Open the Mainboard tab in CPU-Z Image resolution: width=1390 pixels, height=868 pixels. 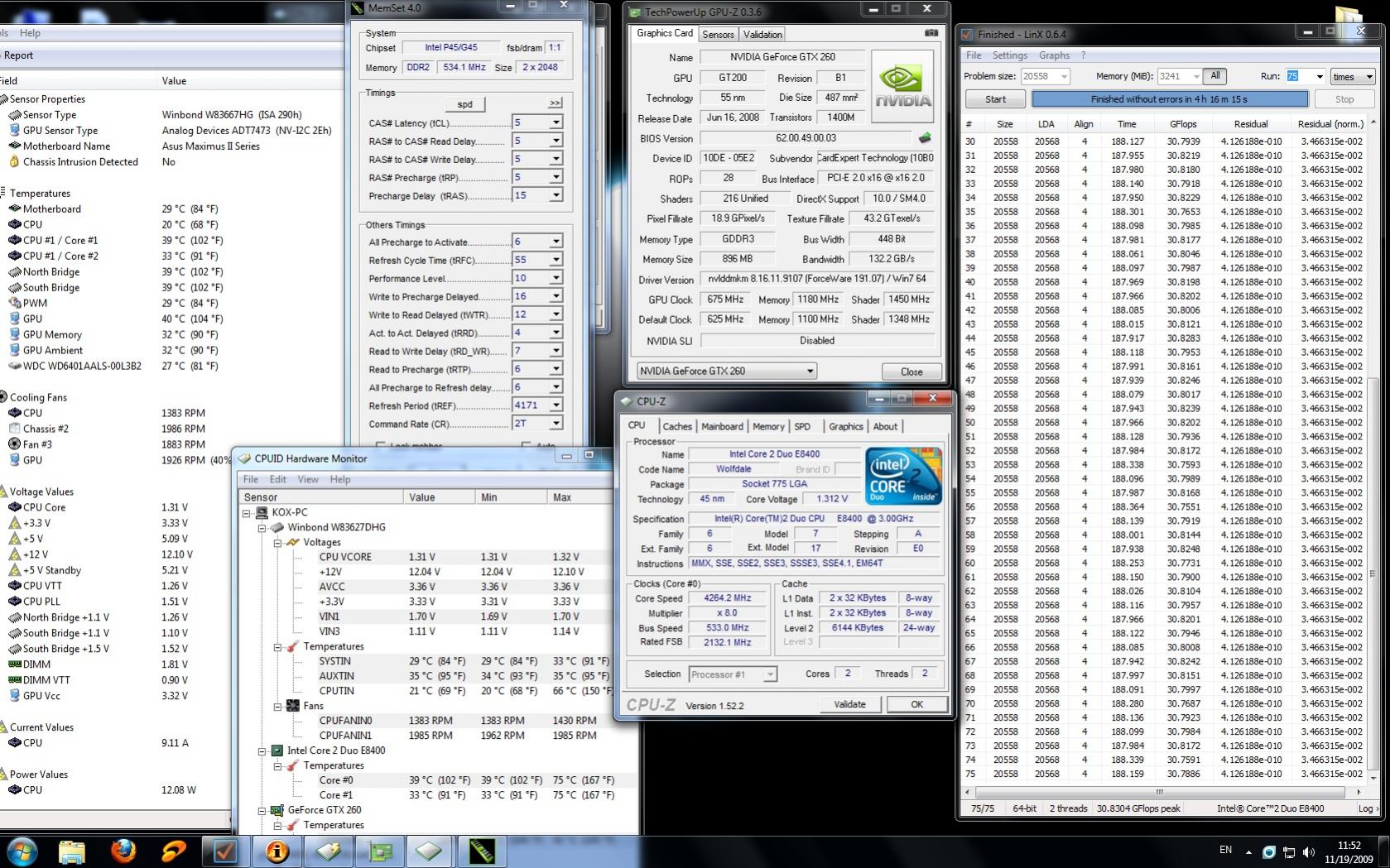click(x=722, y=426)
